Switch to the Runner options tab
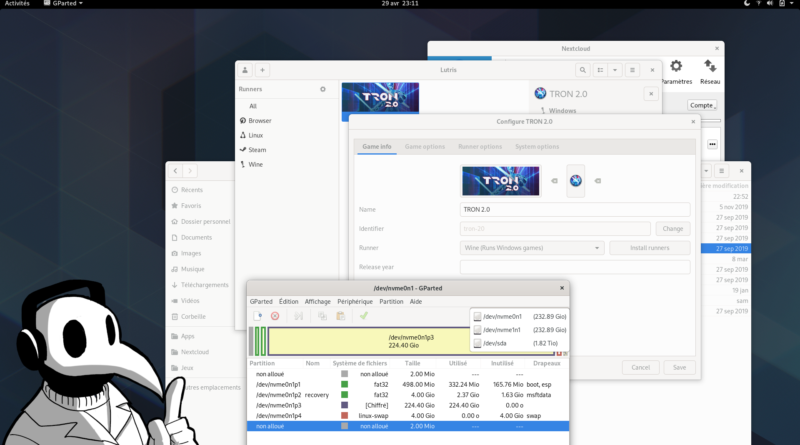The height and width of the screenshot is (445, 800). coord(480,146)
